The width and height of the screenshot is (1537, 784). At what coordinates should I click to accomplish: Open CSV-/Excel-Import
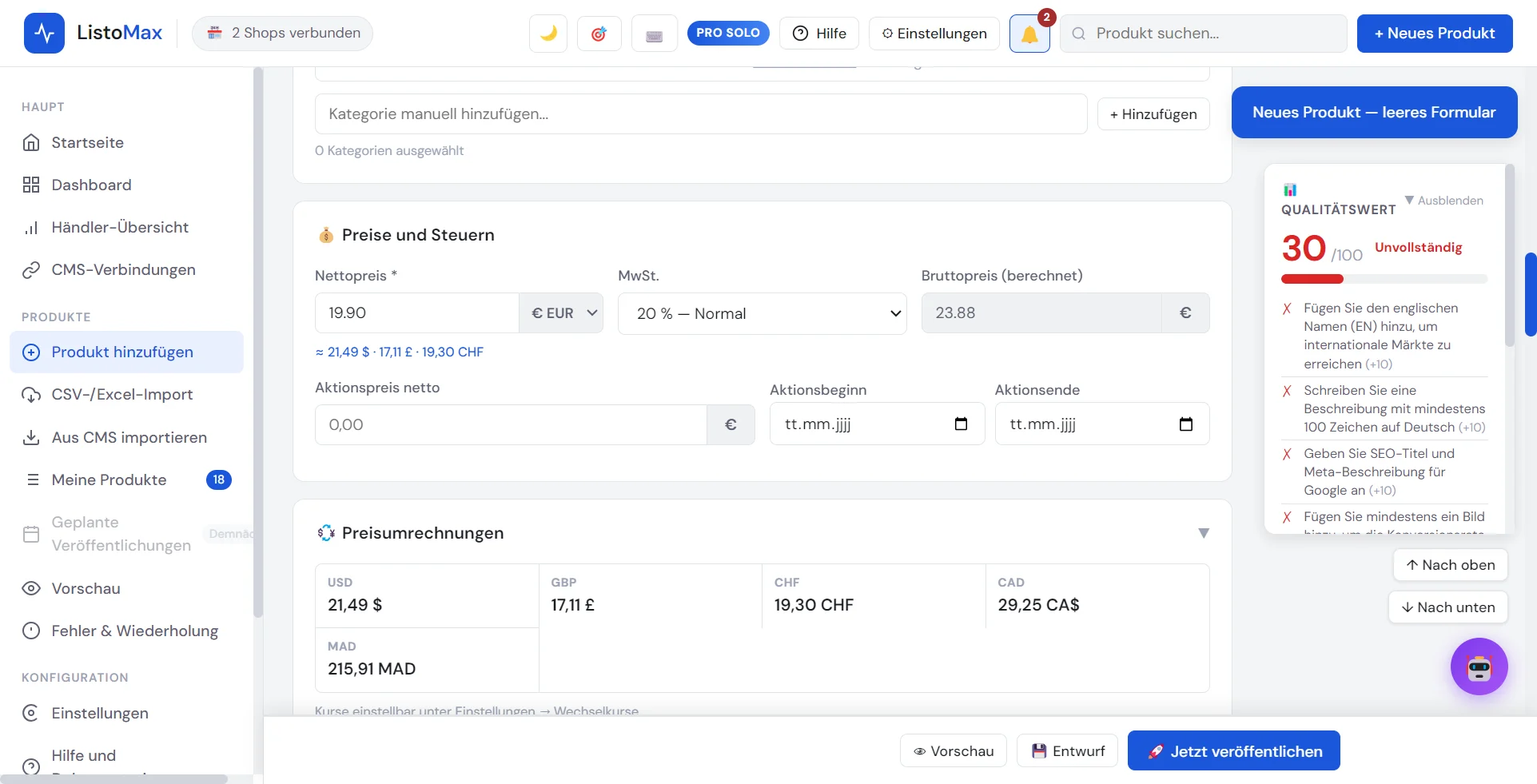[x=126, y=394]
